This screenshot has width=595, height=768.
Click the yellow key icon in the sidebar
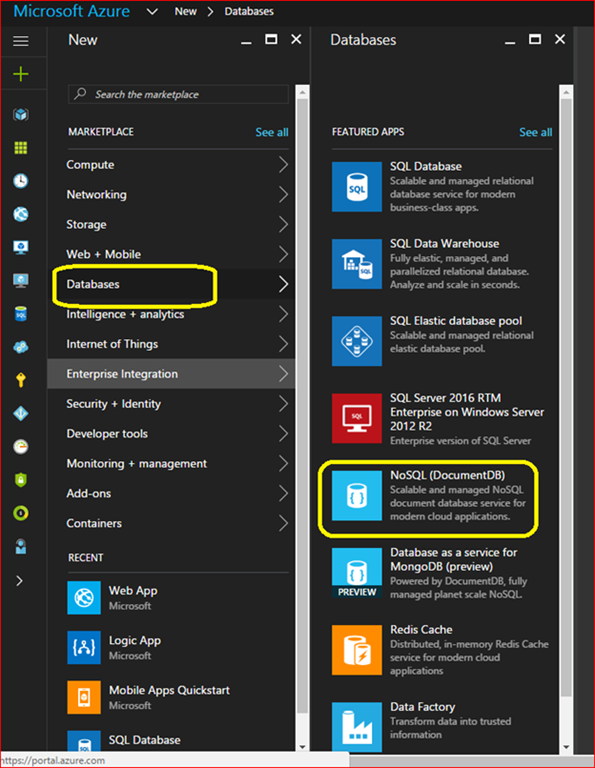(21, 380)
